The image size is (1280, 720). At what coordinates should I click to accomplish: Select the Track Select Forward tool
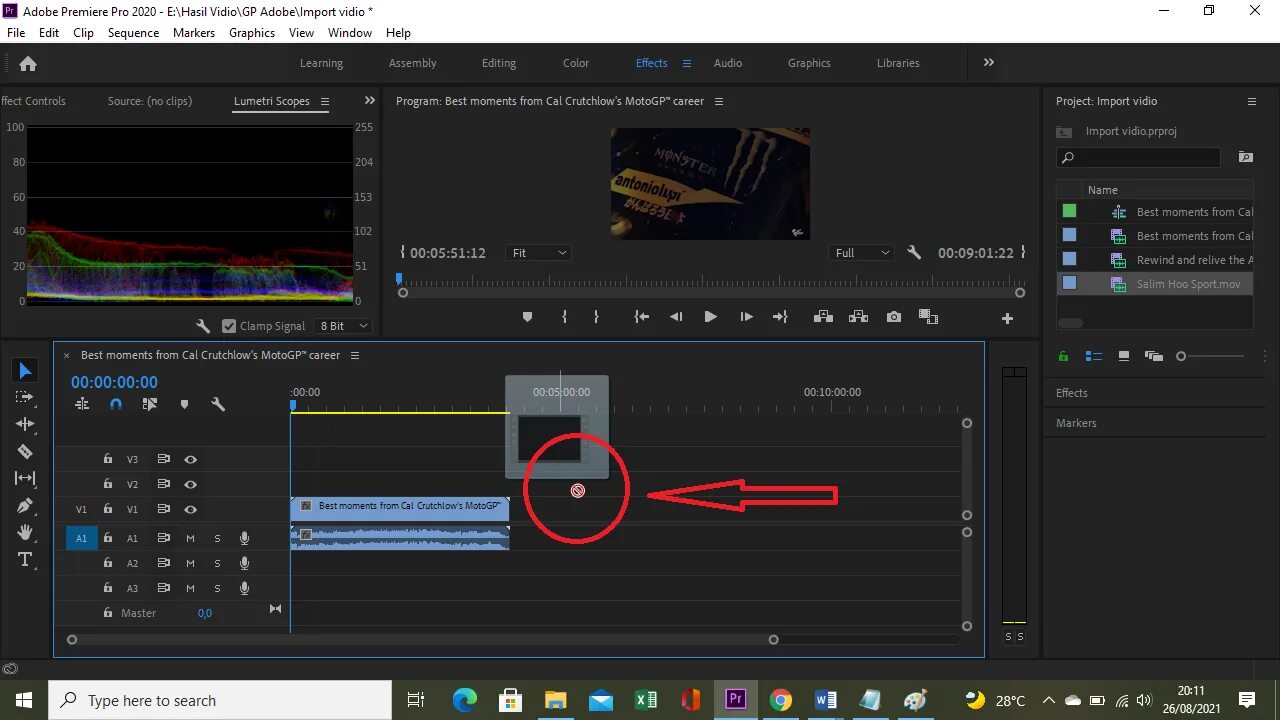25,397
